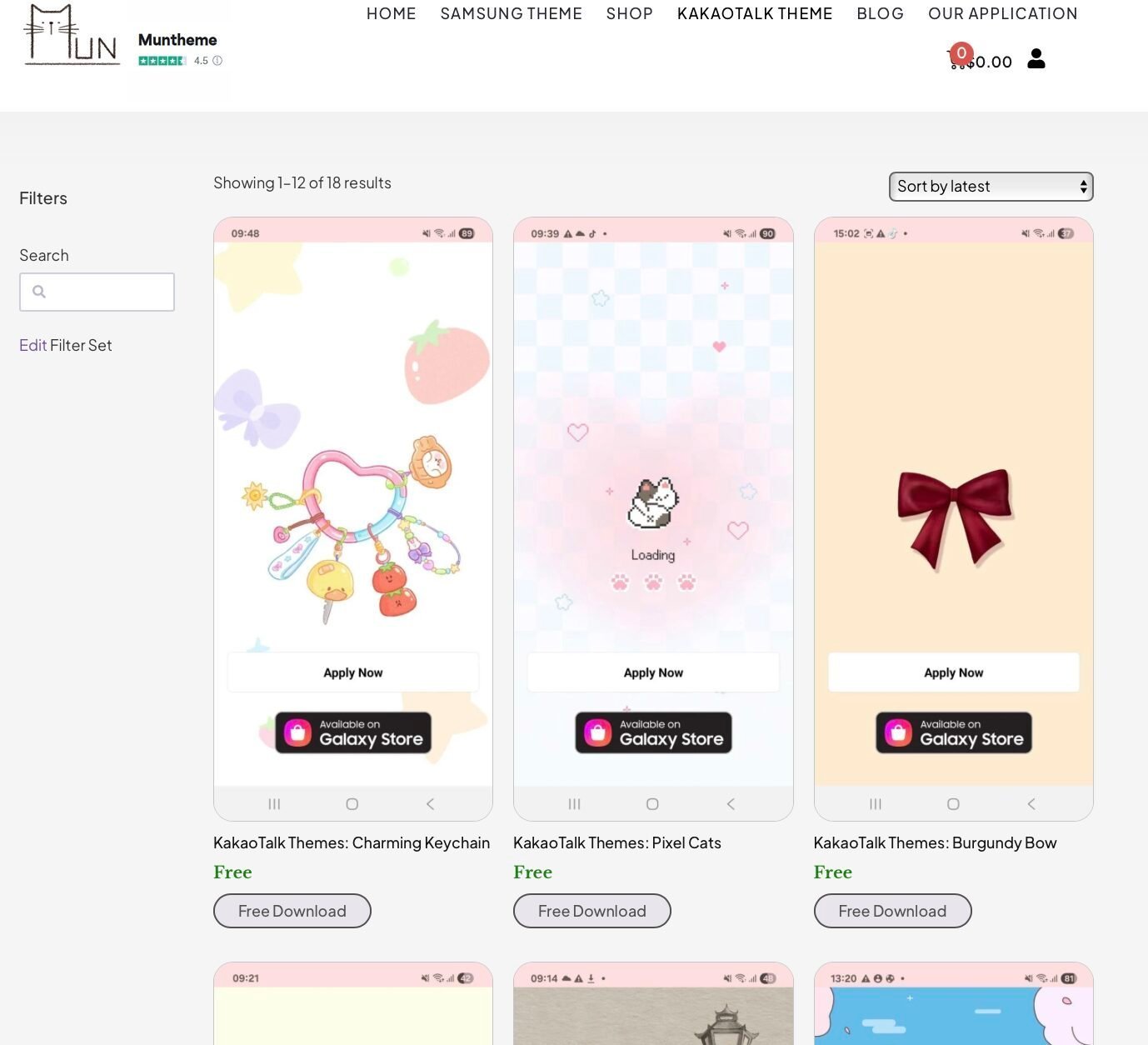Open the BLOG menu item
1148x1045 pixels.
click(881, 13)
